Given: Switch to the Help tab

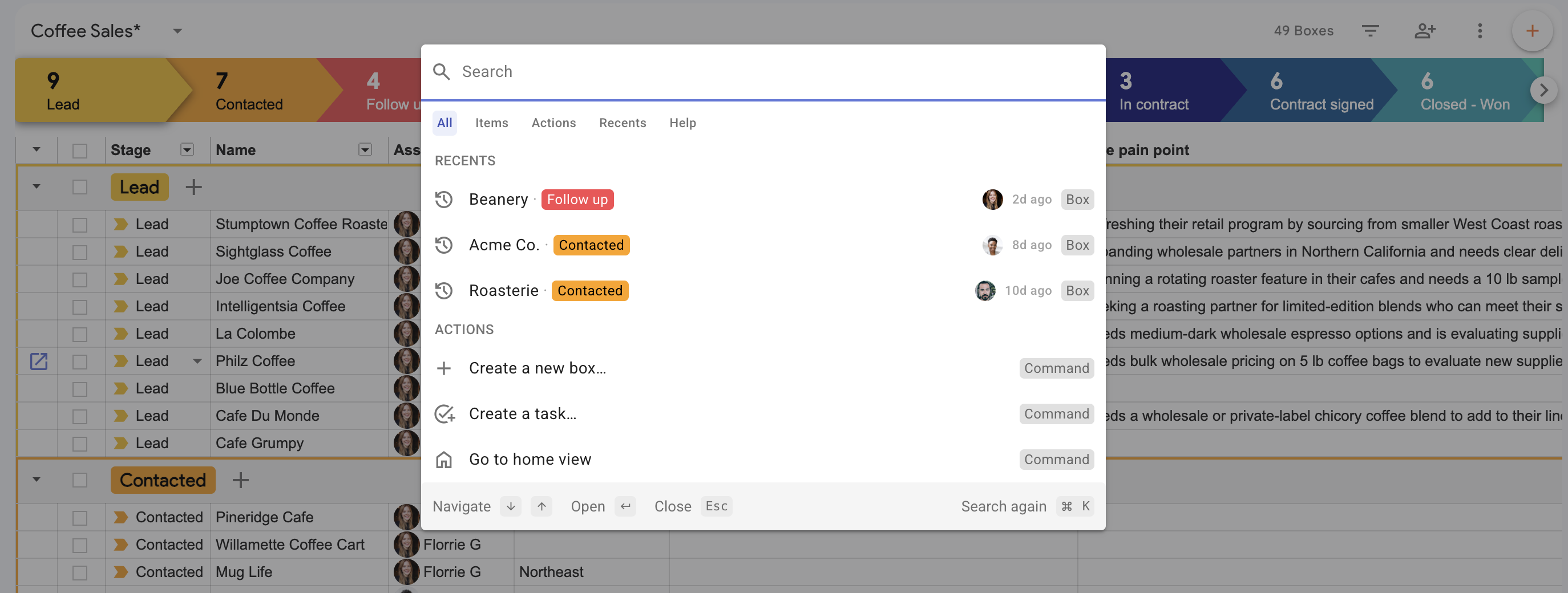Looking at the screenshot, I should click(x=682, y=123).
